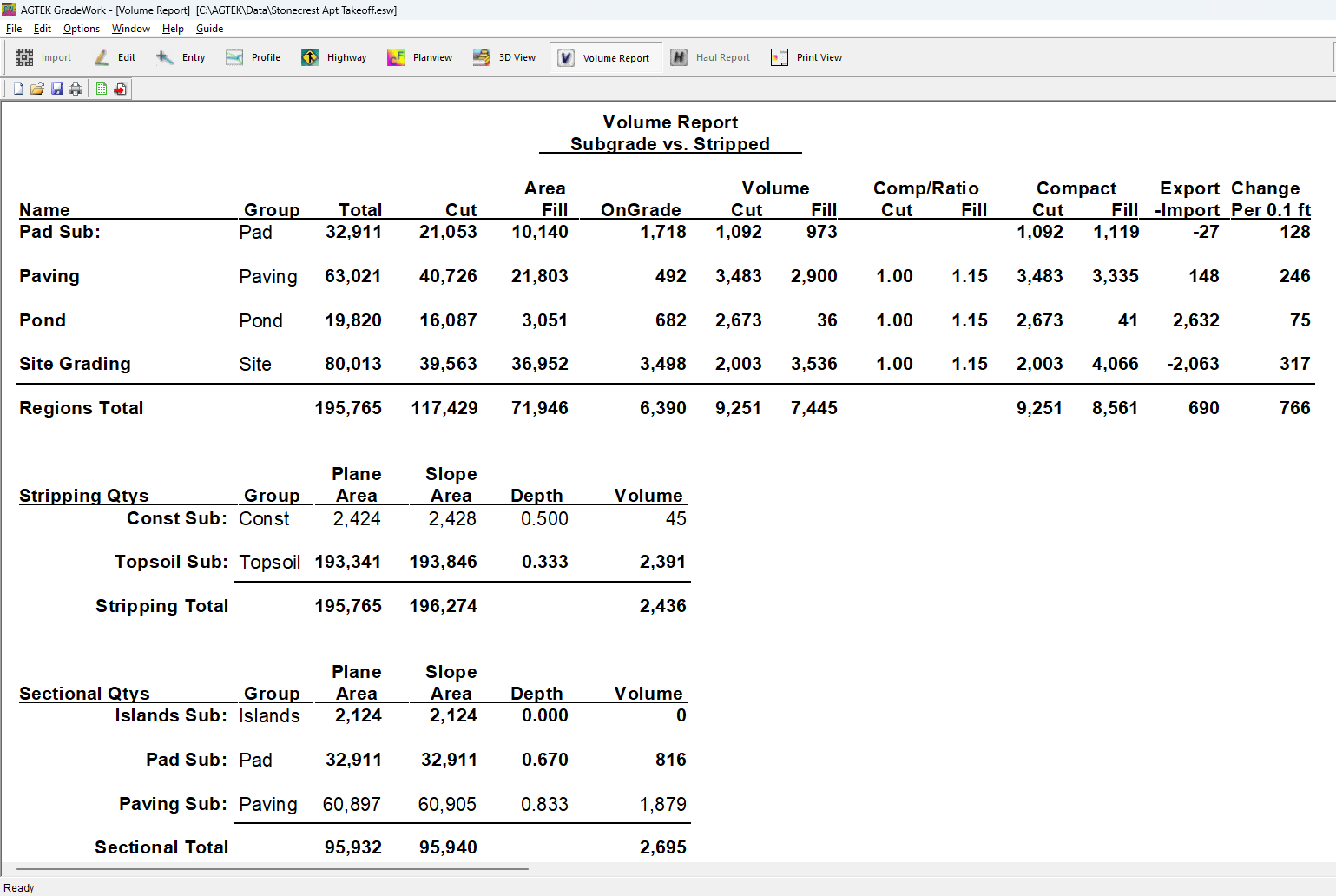Open the 3D View
The width and height of the screenshot is (1336, 896).
(504, 57)
